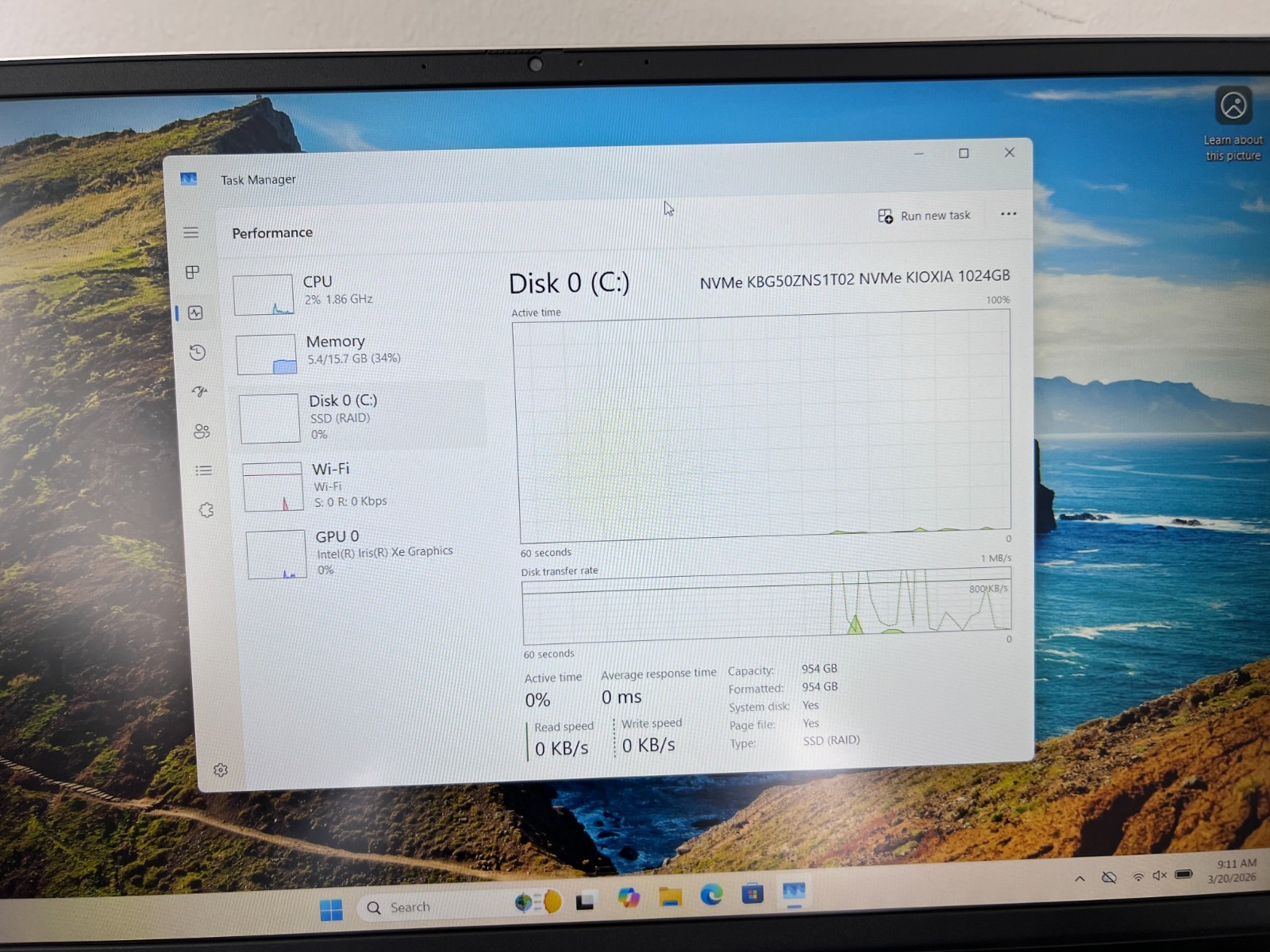The width and height of the screenshot is (1270, 952).
Task: Open the hamburger navigation menu
Action: 191,232
